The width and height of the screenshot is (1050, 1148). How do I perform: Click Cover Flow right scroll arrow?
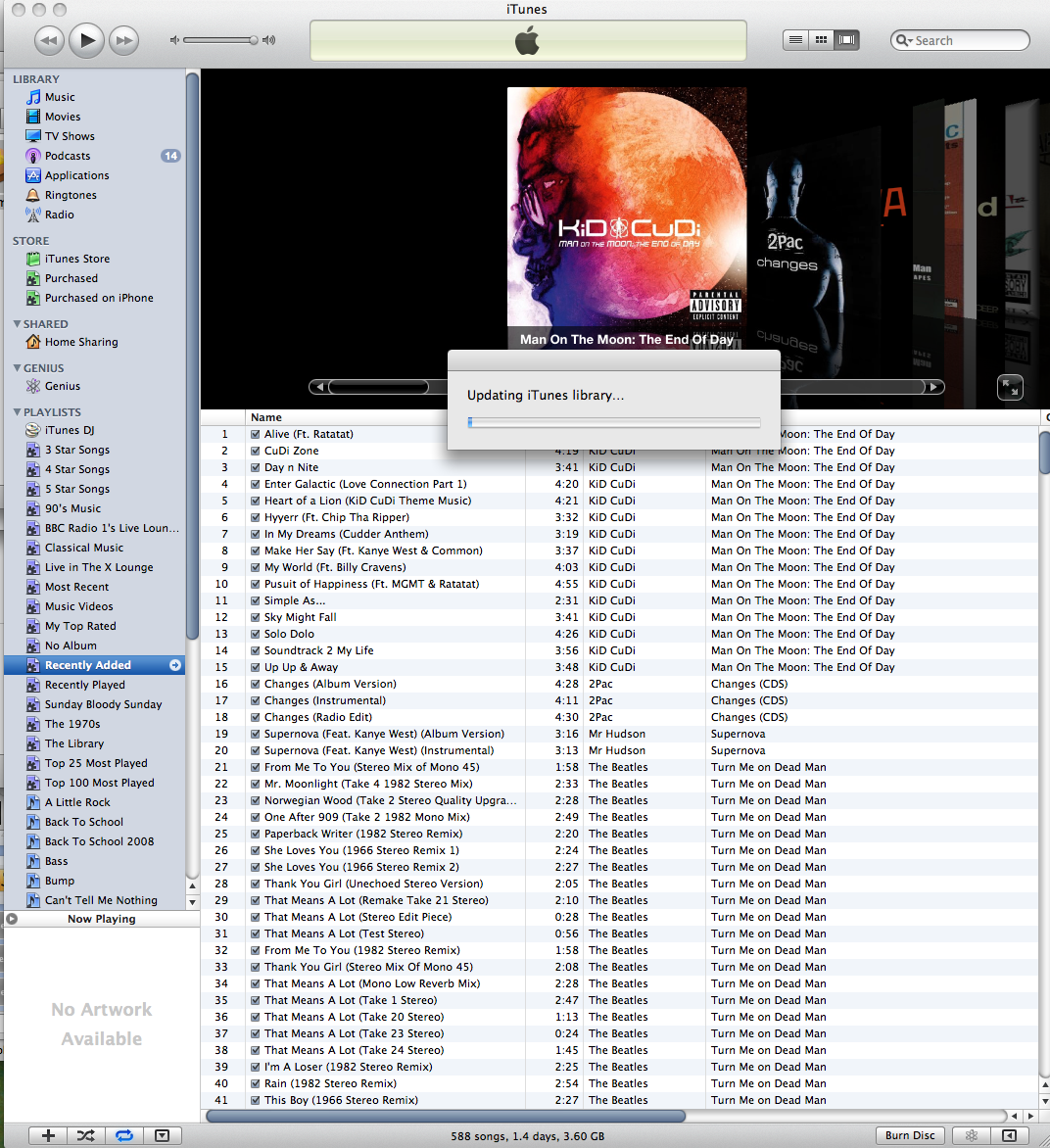(933, 387)
